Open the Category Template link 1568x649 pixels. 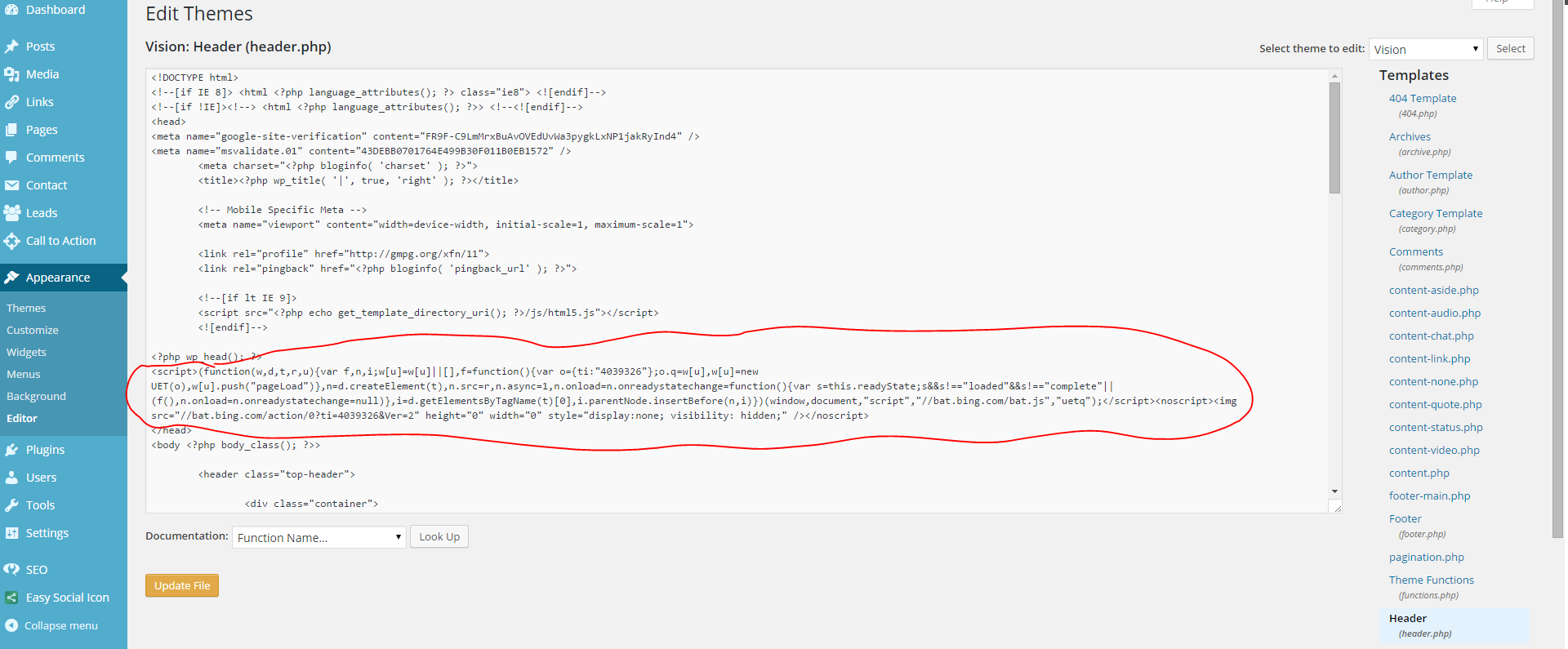click(1436, 213)
